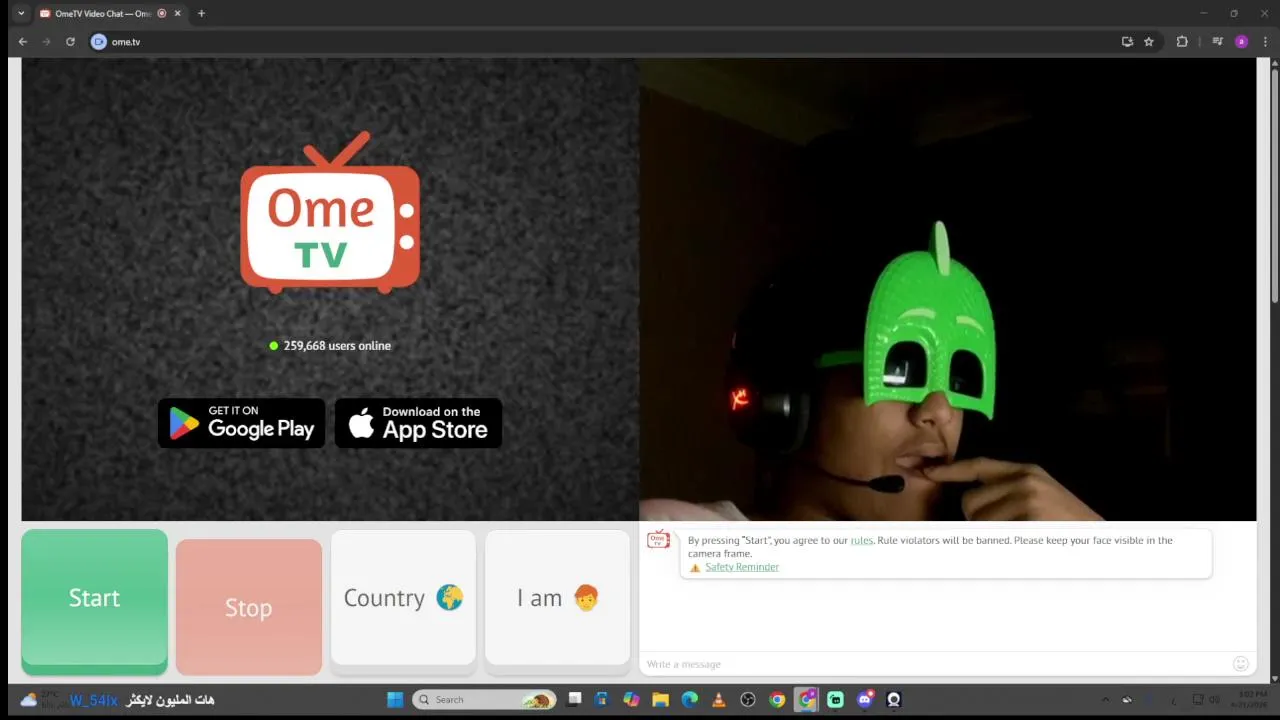
Task: View site information icon in address bar
Action: point(98,42)
